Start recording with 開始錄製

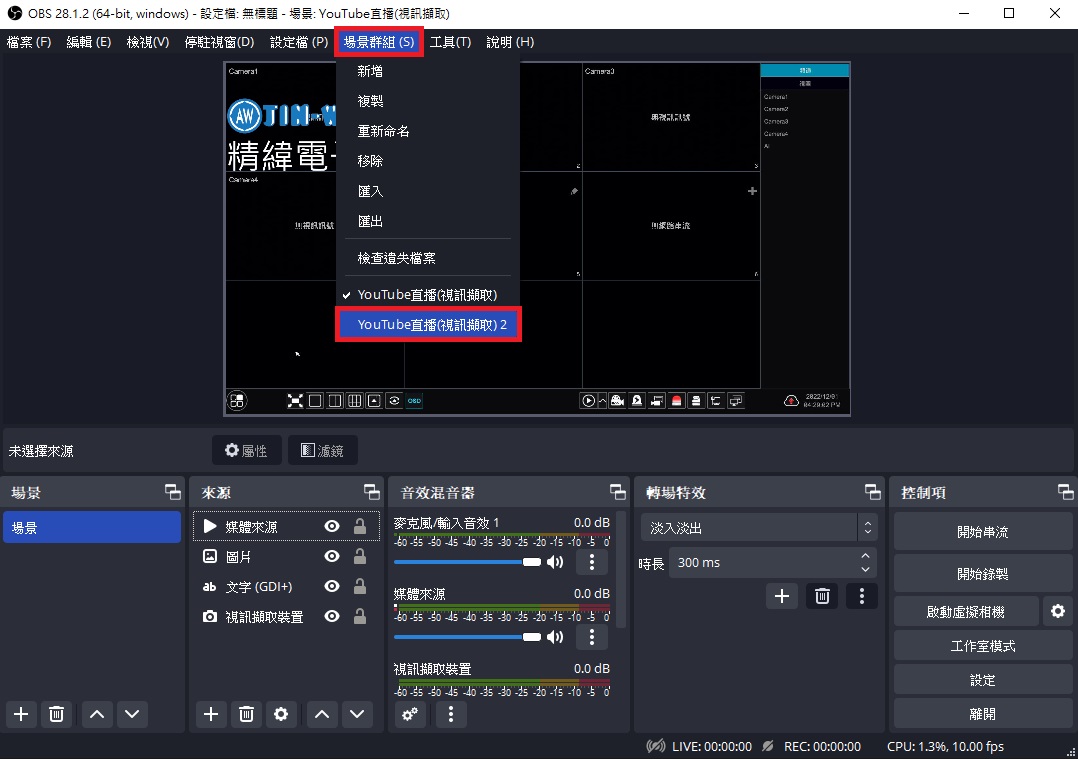(982, 573)
